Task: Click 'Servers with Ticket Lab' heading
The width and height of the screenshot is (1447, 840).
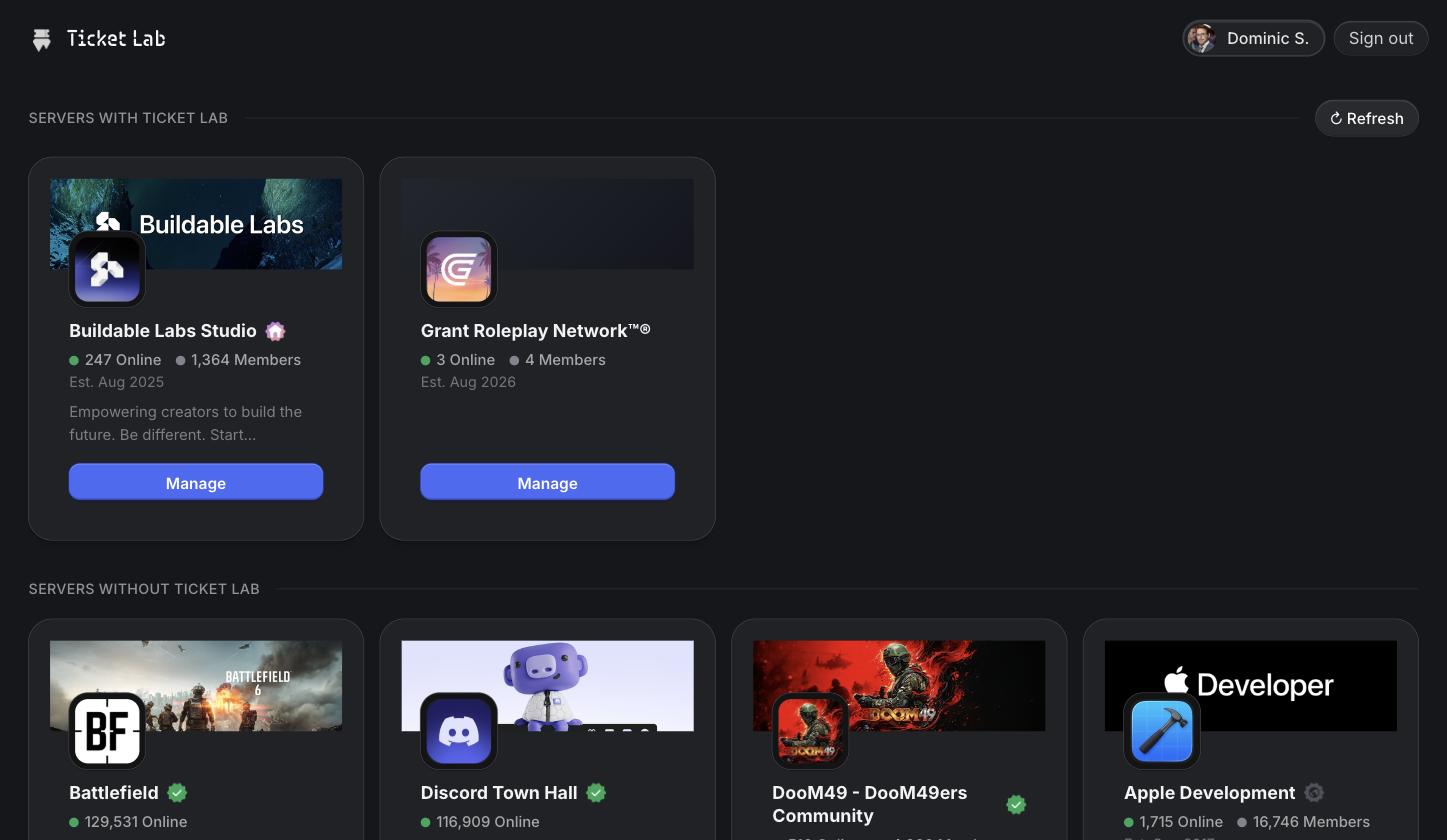Action: [128, 118]
